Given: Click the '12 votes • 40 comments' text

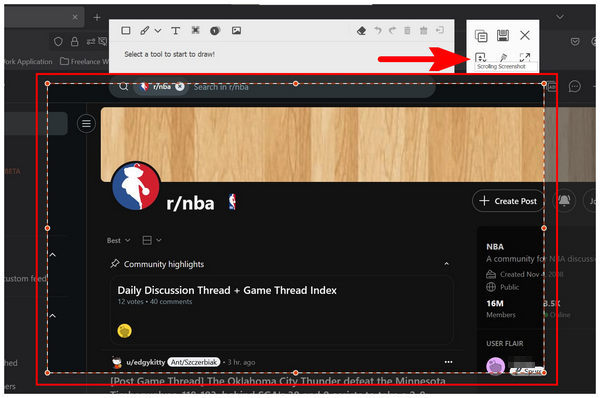Looking at the screenshot, I should coord(155,302).
